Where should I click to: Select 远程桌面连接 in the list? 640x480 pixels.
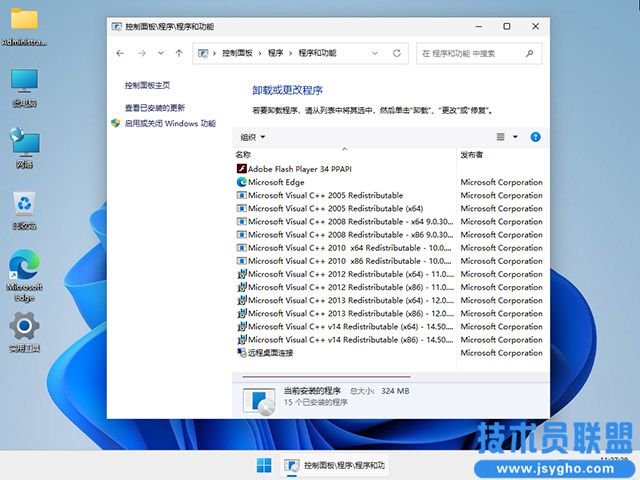270,353
